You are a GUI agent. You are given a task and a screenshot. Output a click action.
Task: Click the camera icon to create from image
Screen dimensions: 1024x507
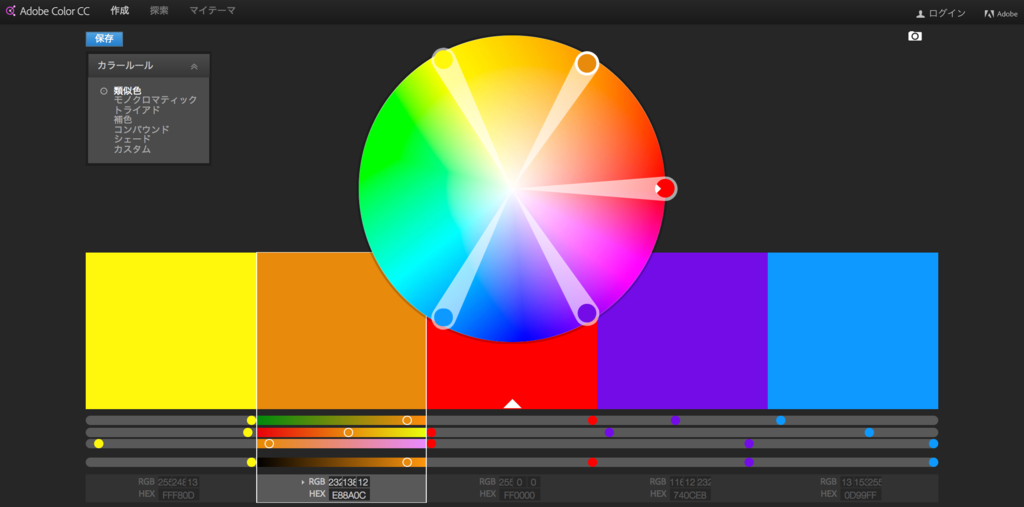[x=915, y=36]
